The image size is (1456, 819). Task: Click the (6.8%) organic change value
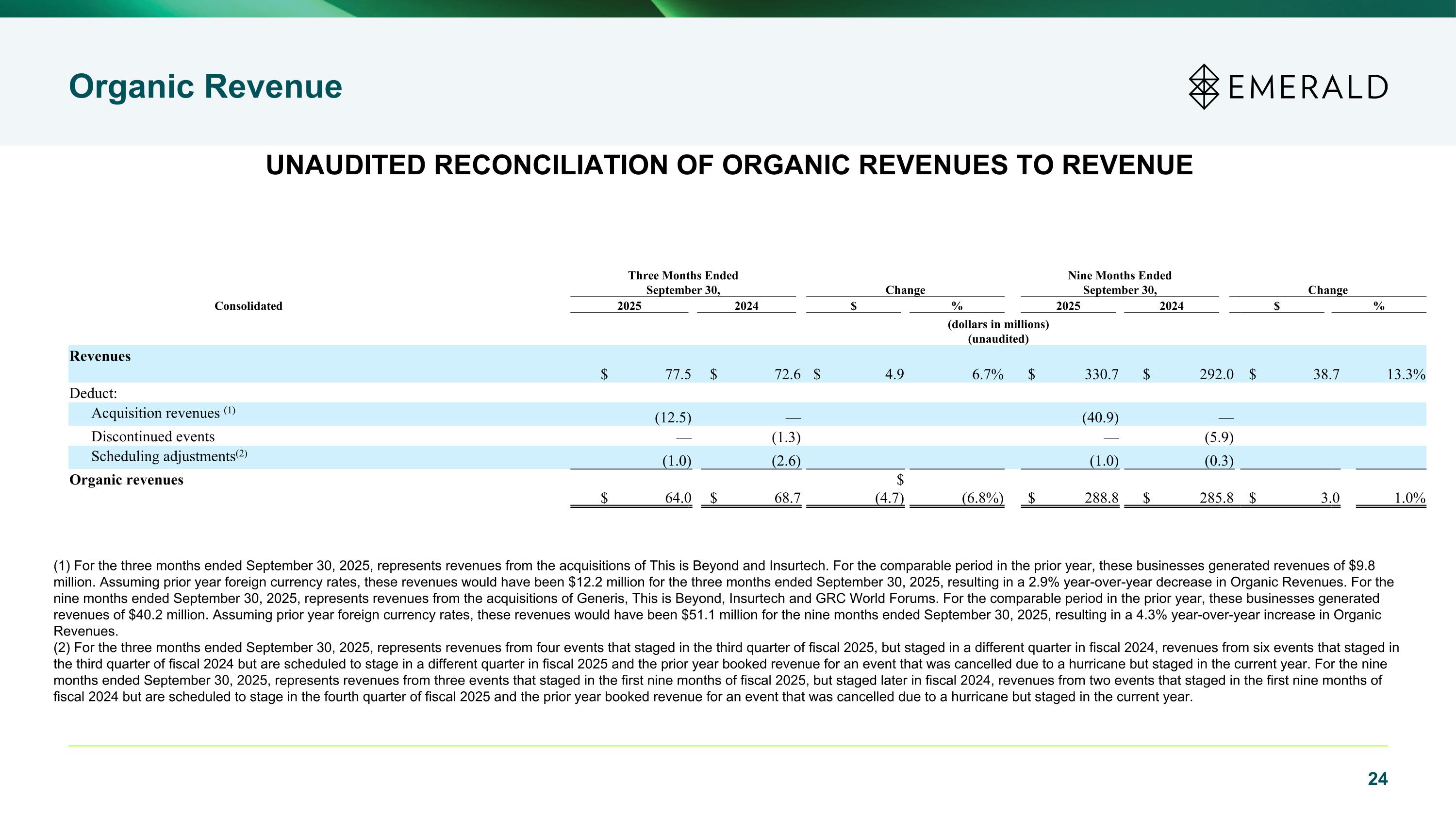(982, 498)
